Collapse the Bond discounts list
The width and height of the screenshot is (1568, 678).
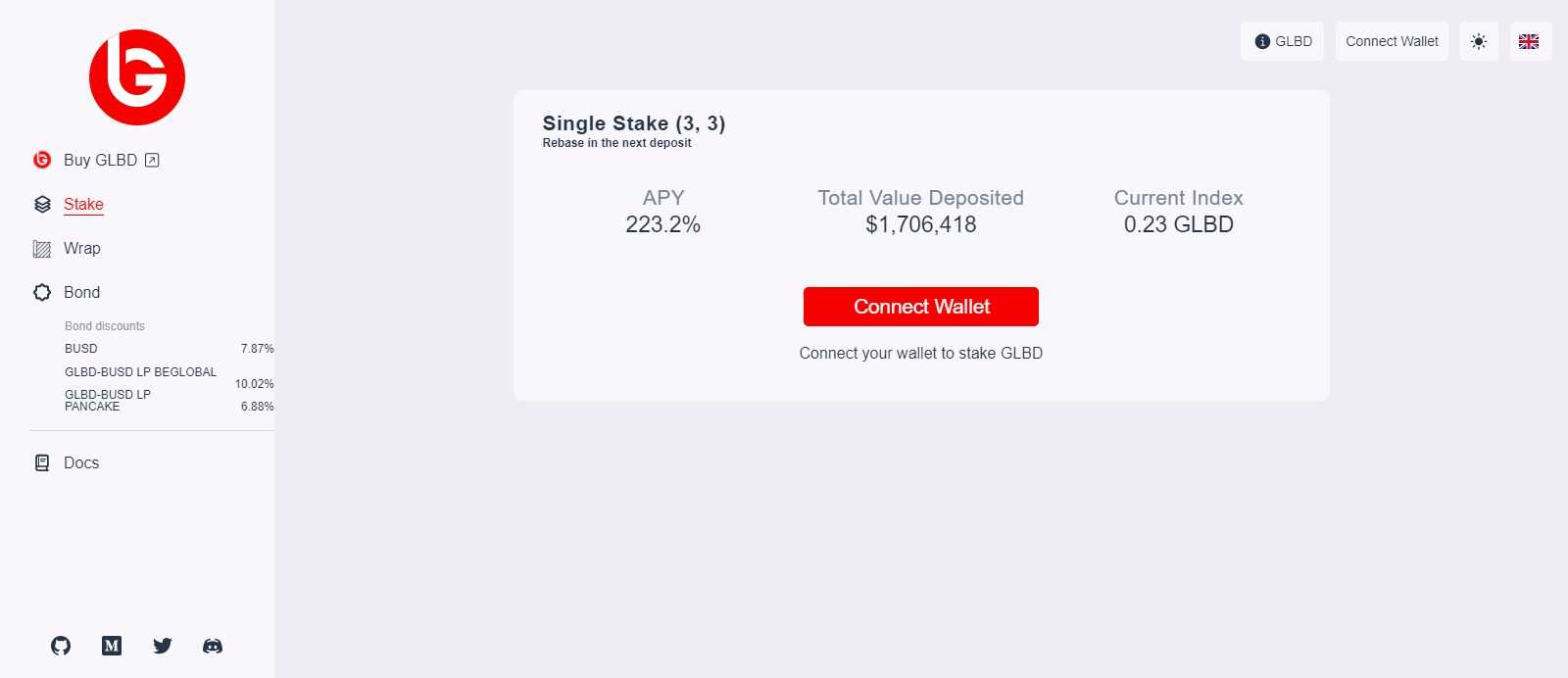tap(104, 325)
